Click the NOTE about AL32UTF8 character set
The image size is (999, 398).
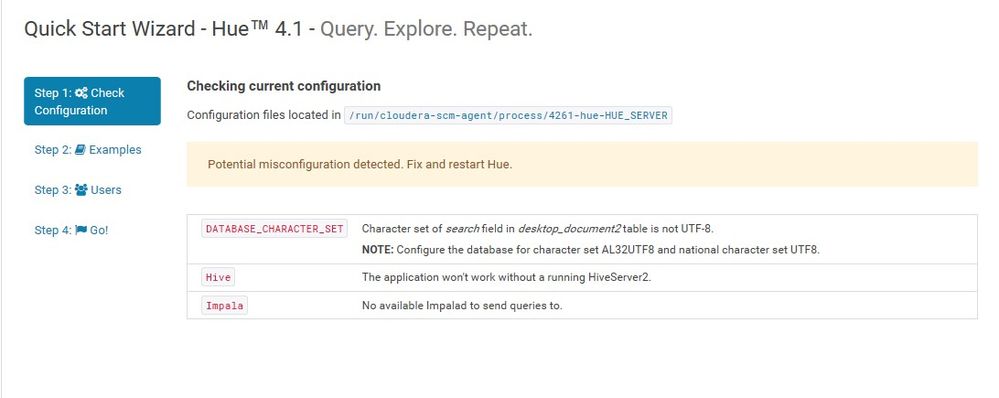point(591,250)
